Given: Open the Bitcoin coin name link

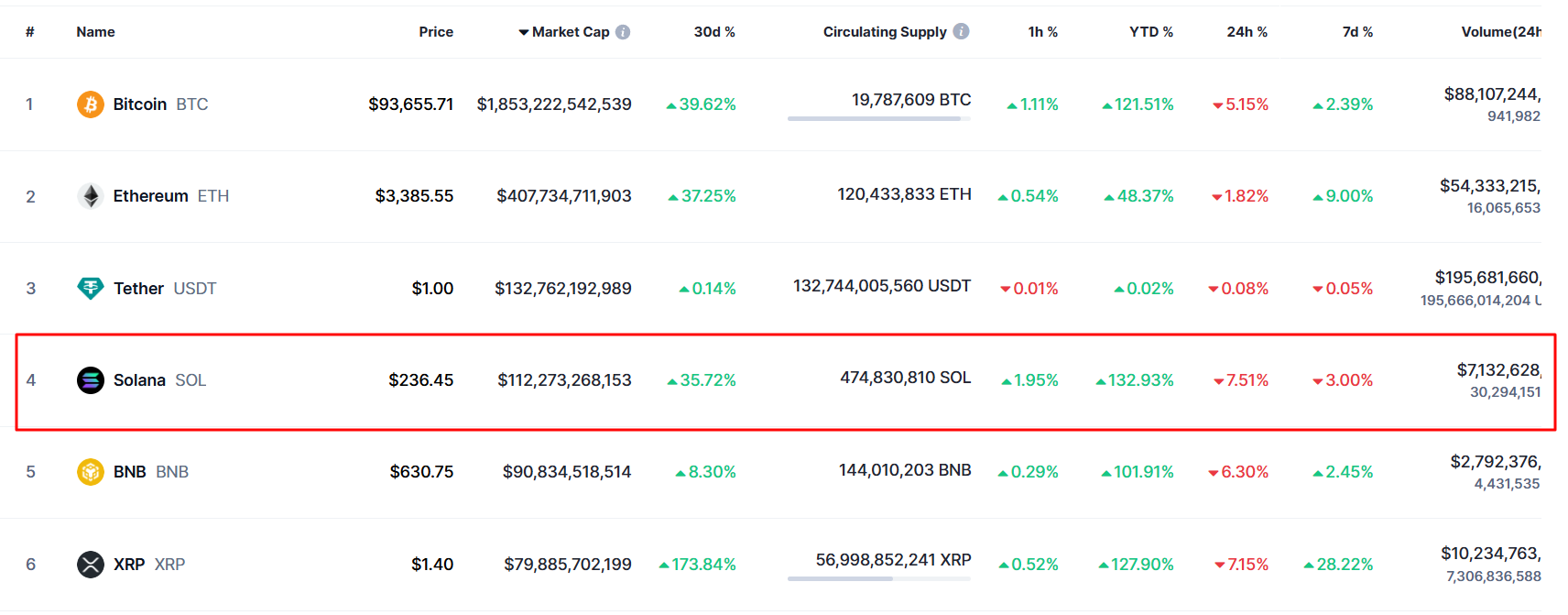Looking at the screenshot, I should (139, 104).
